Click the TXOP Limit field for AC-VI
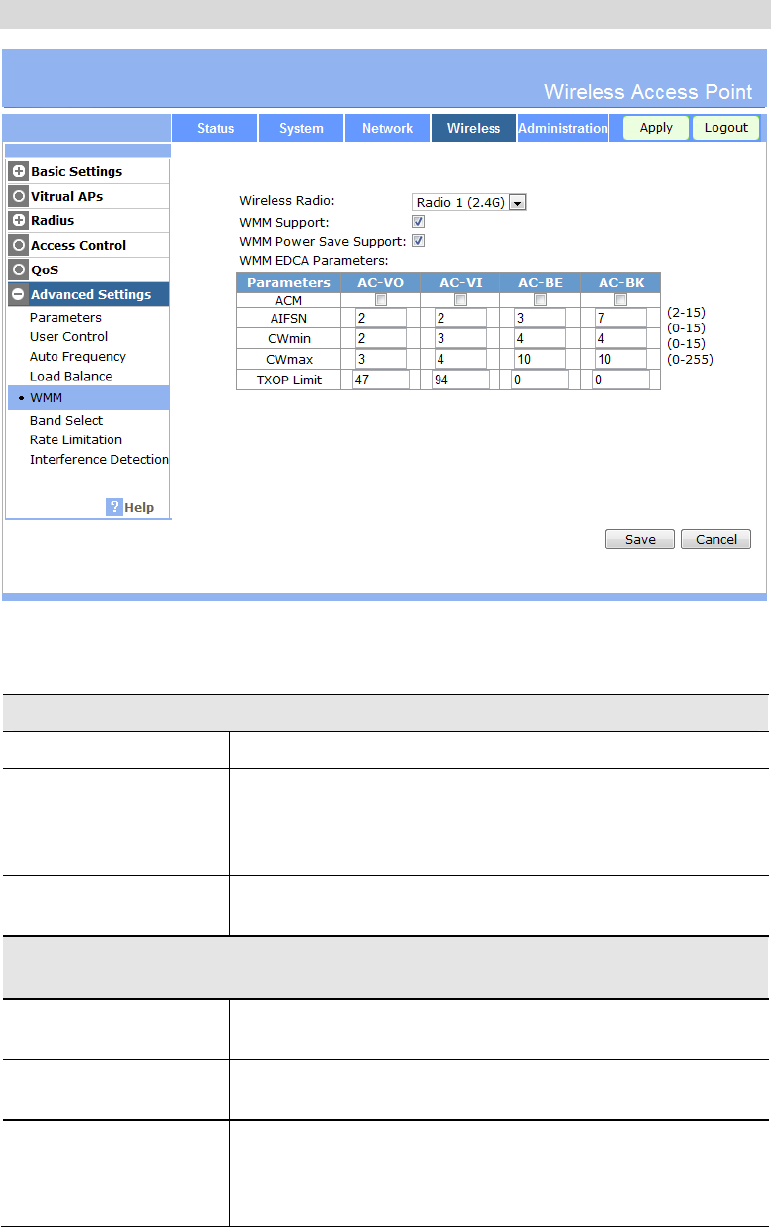771x1227 pixels. [461, 380]
